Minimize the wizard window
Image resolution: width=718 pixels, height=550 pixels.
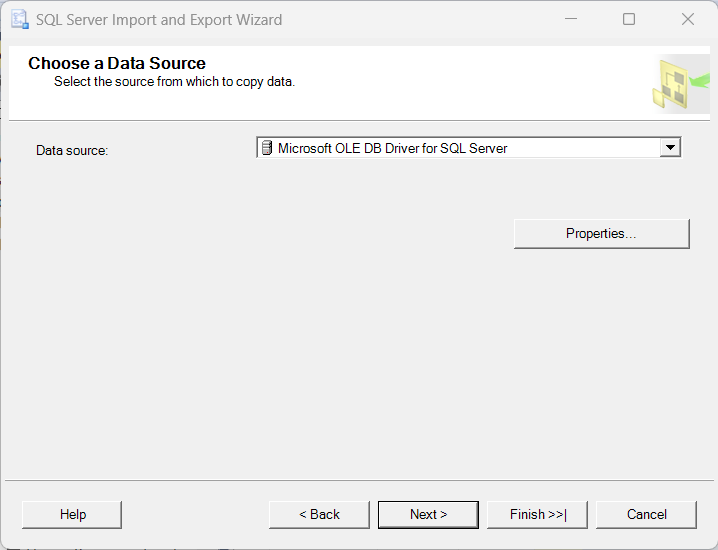[x=571, y=19]
